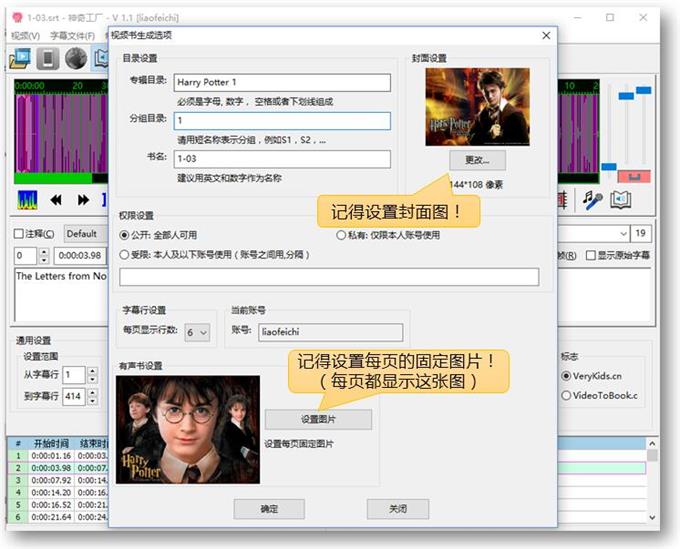
Task: Click the 更改... cover button
Action: [x=477, y=160]
